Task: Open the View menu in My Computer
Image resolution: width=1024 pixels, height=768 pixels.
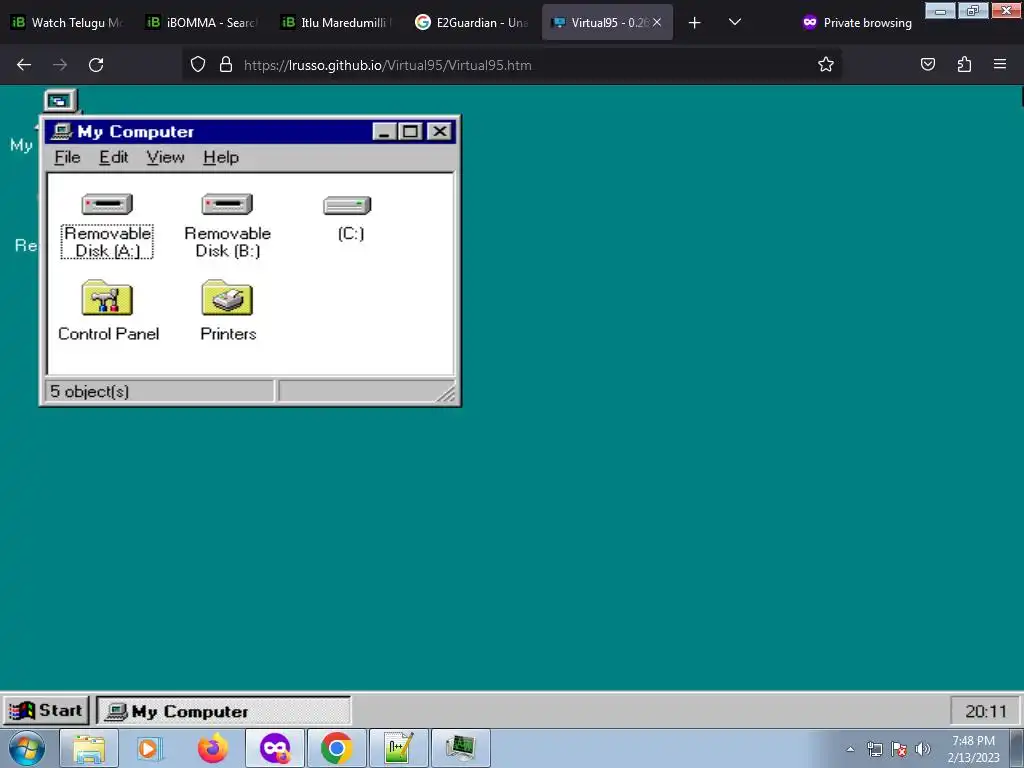Action: pos(165,157)
